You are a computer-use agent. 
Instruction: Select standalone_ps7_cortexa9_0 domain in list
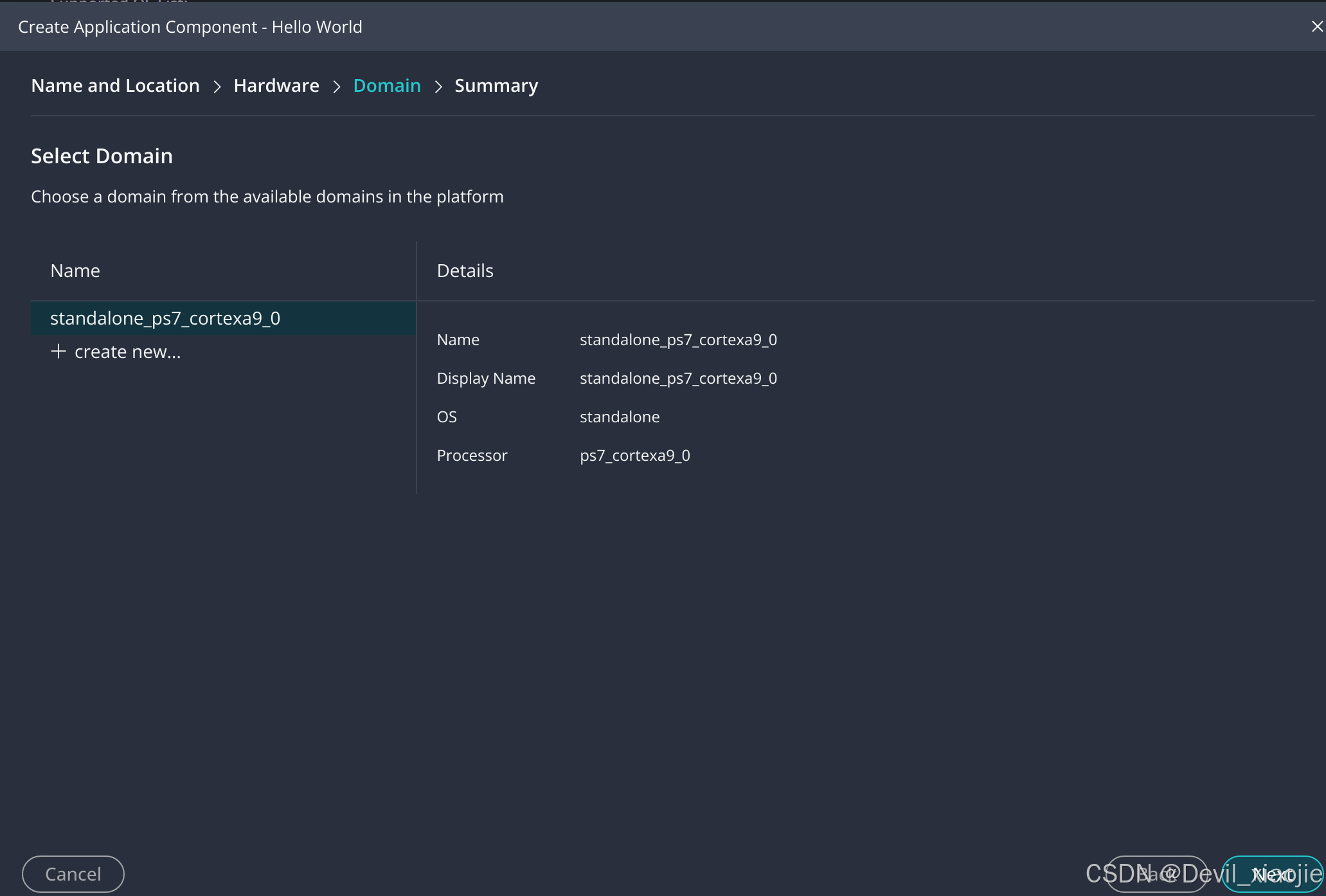(x=165, y=318)
